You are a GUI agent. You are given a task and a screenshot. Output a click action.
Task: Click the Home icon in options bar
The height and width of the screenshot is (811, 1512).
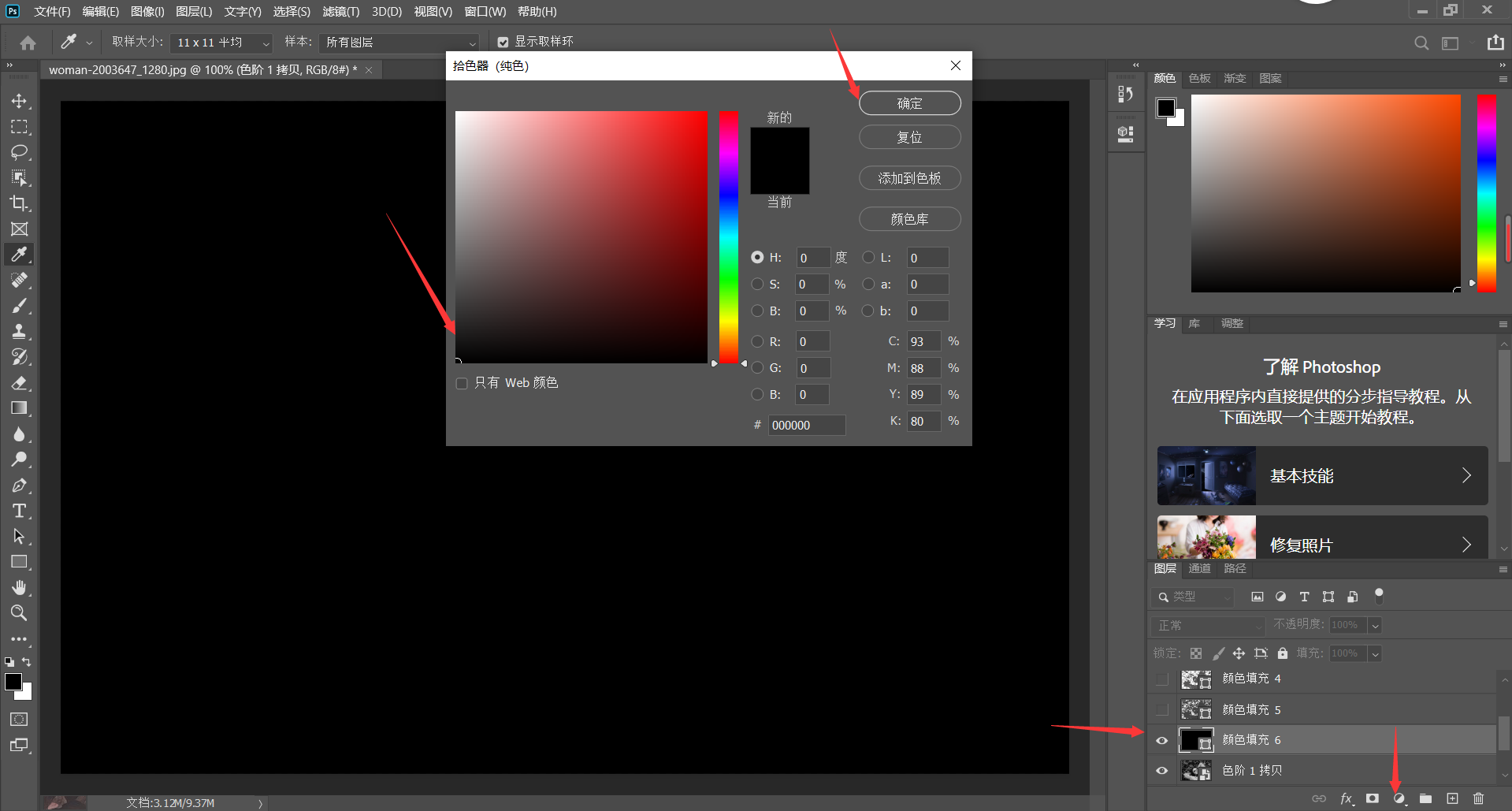[28, 43]
